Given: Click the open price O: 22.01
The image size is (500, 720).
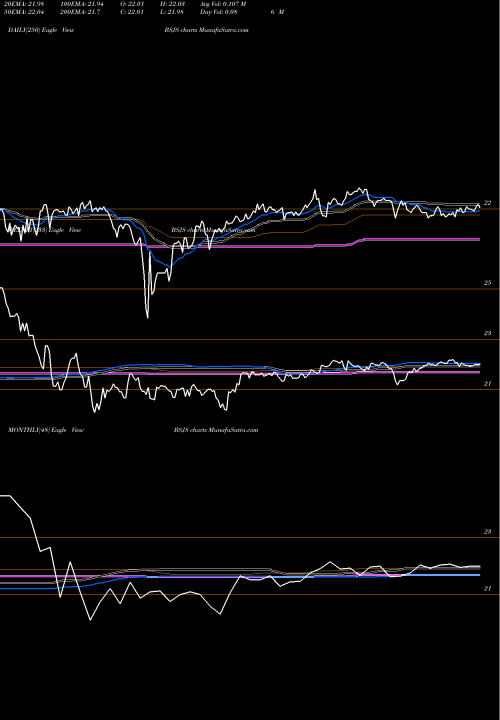Looking at the screenshot, I should coord(132,4).
